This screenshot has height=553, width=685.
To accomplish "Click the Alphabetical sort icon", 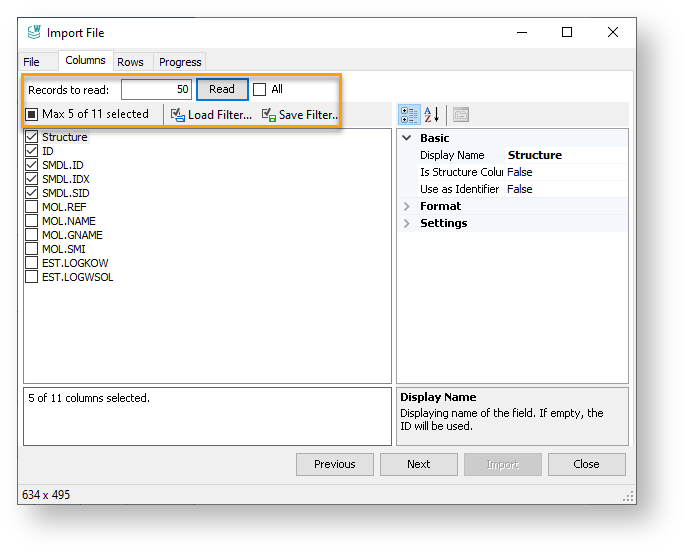I will click(x=431, y=115).
